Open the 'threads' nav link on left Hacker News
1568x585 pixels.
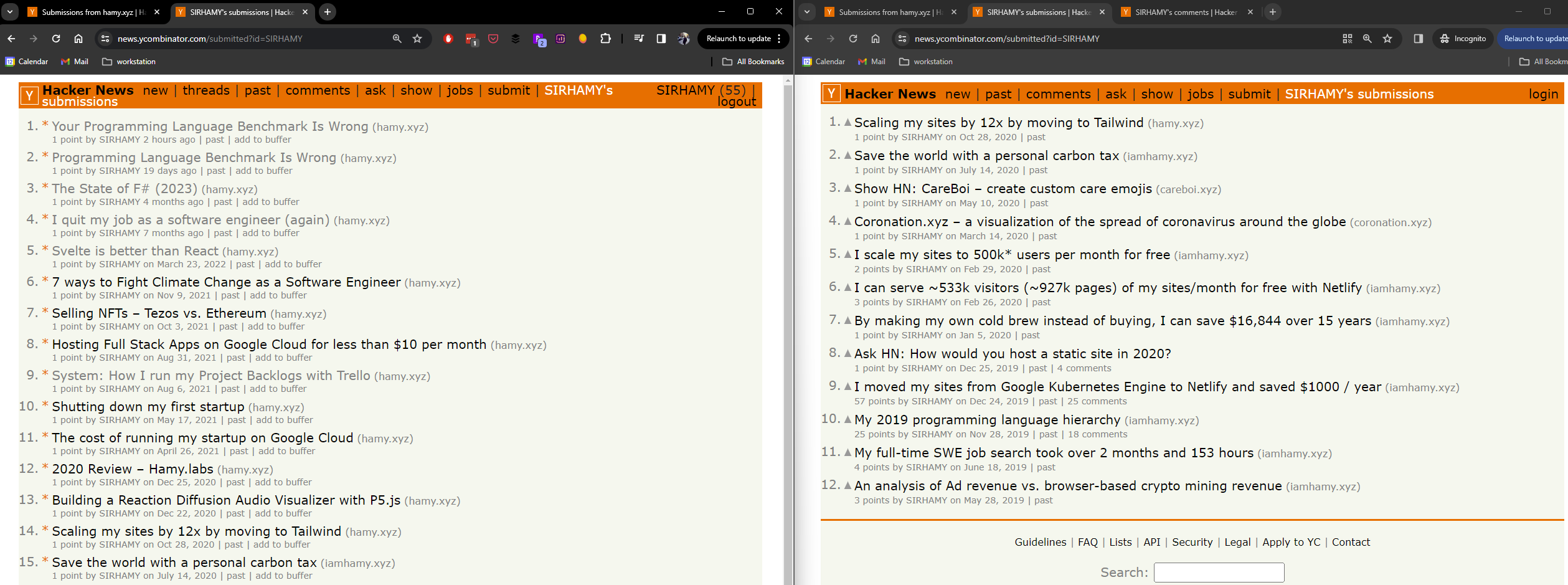[x=206, y=90]
